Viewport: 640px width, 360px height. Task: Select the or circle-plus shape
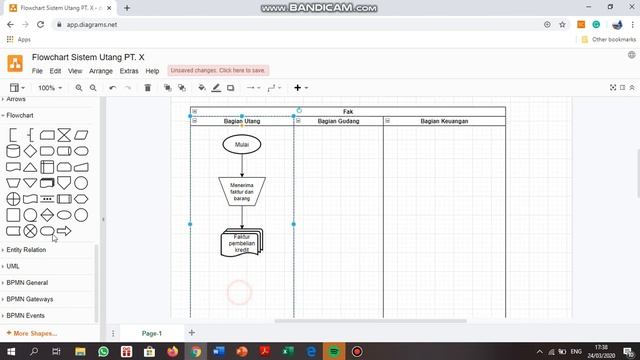(x=13, y=199)
